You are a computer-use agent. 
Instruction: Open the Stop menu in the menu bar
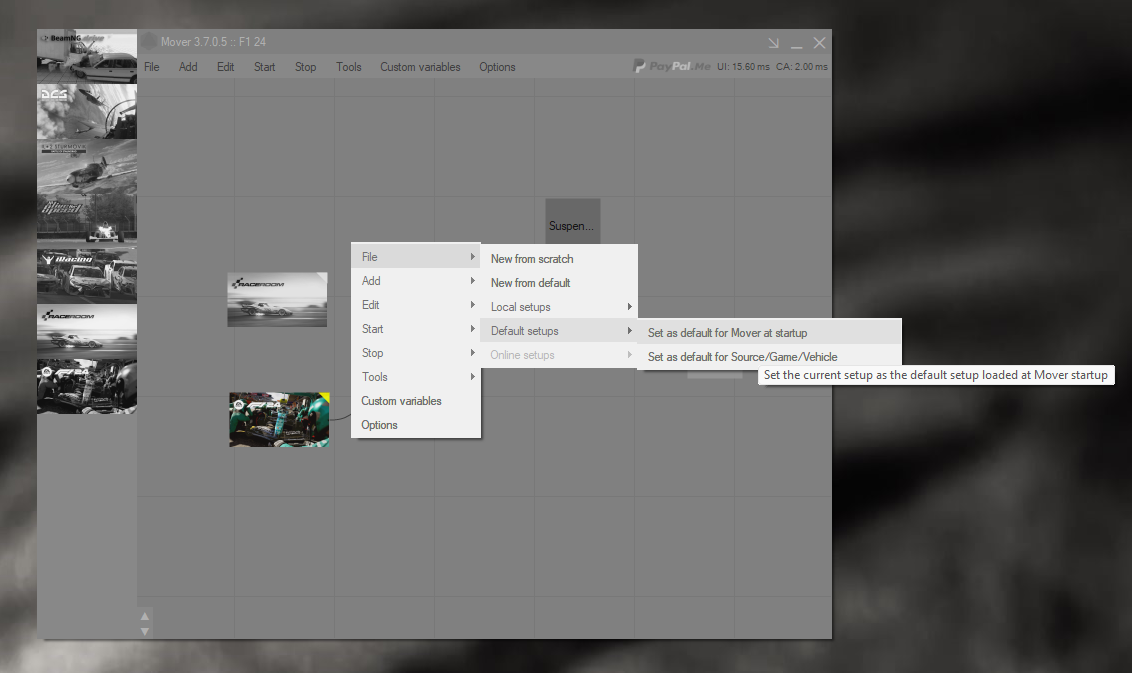[305, 66]
